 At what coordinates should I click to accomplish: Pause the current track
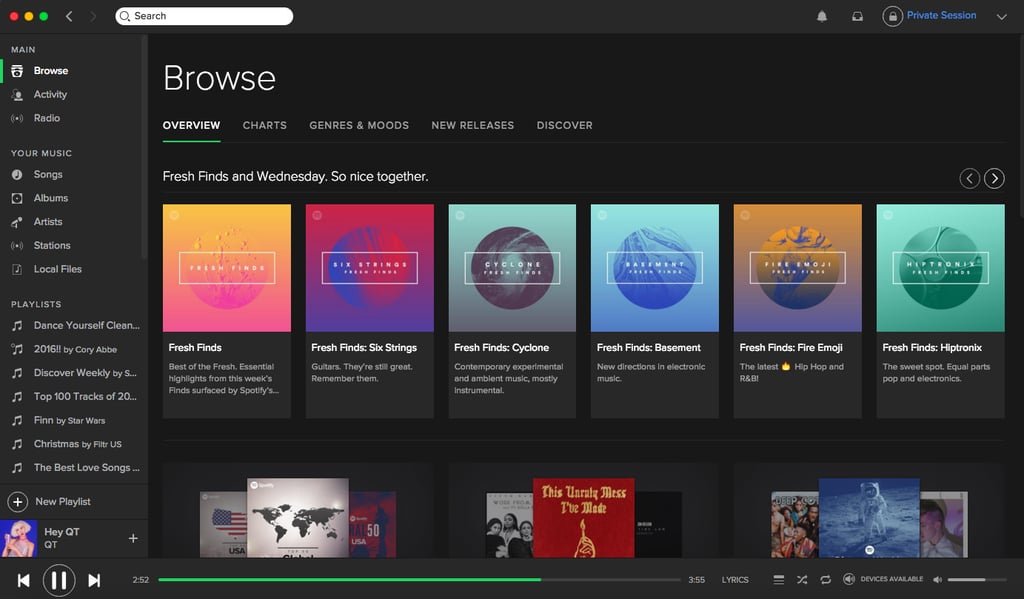[59, 580]
